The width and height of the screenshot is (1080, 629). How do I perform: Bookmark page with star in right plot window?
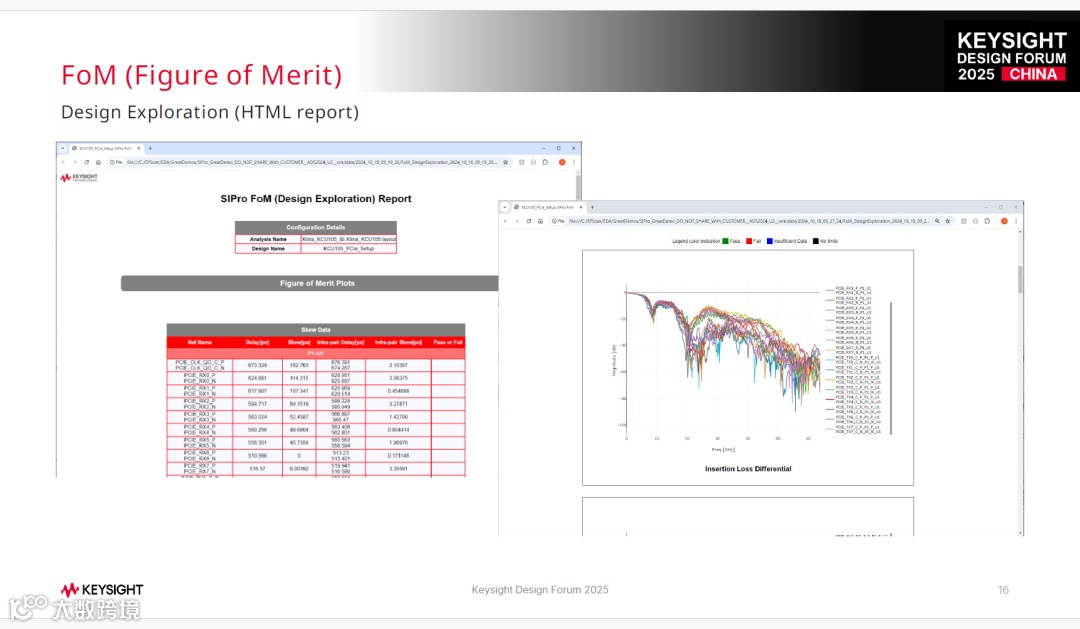[x=948, y=221]
